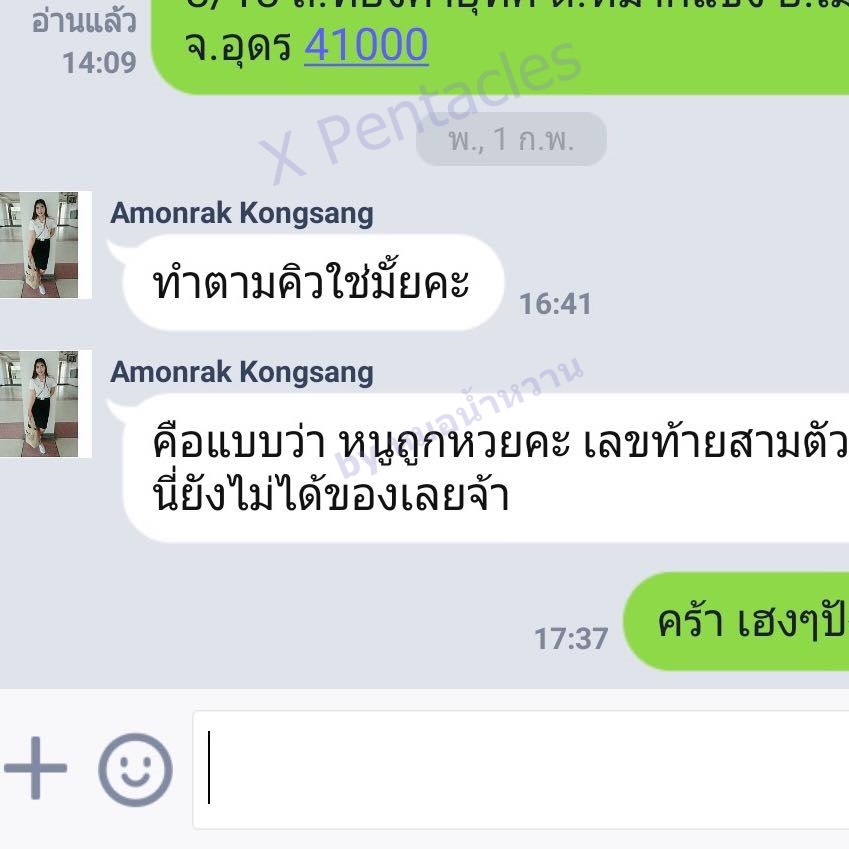Tap the 17:37 message timestamp

tap(571, 638)
